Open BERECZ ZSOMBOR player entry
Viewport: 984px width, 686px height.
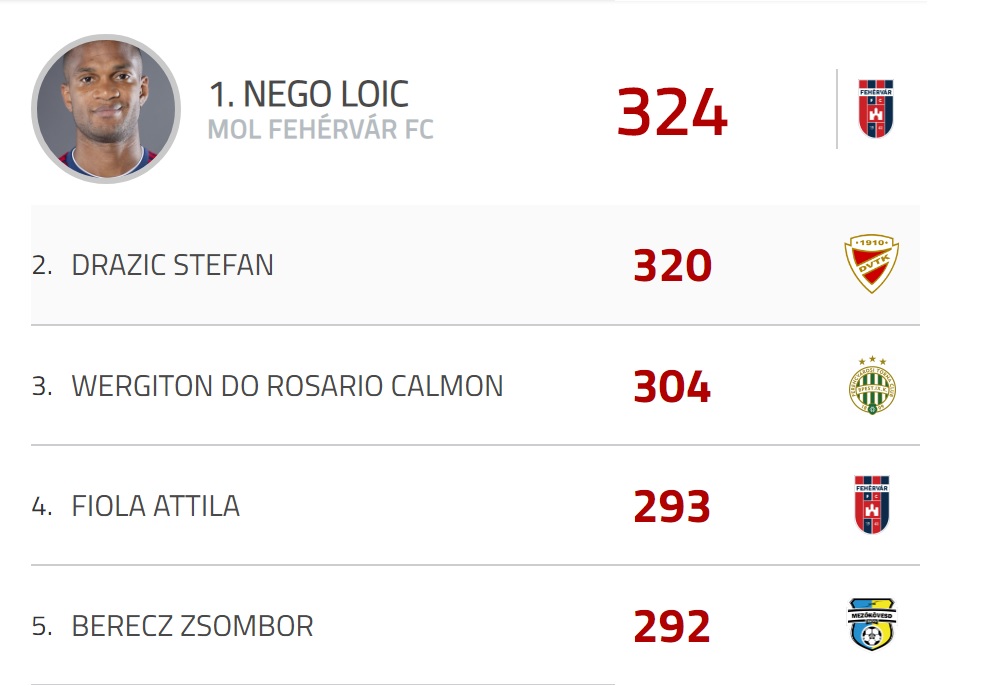(193, 626)
